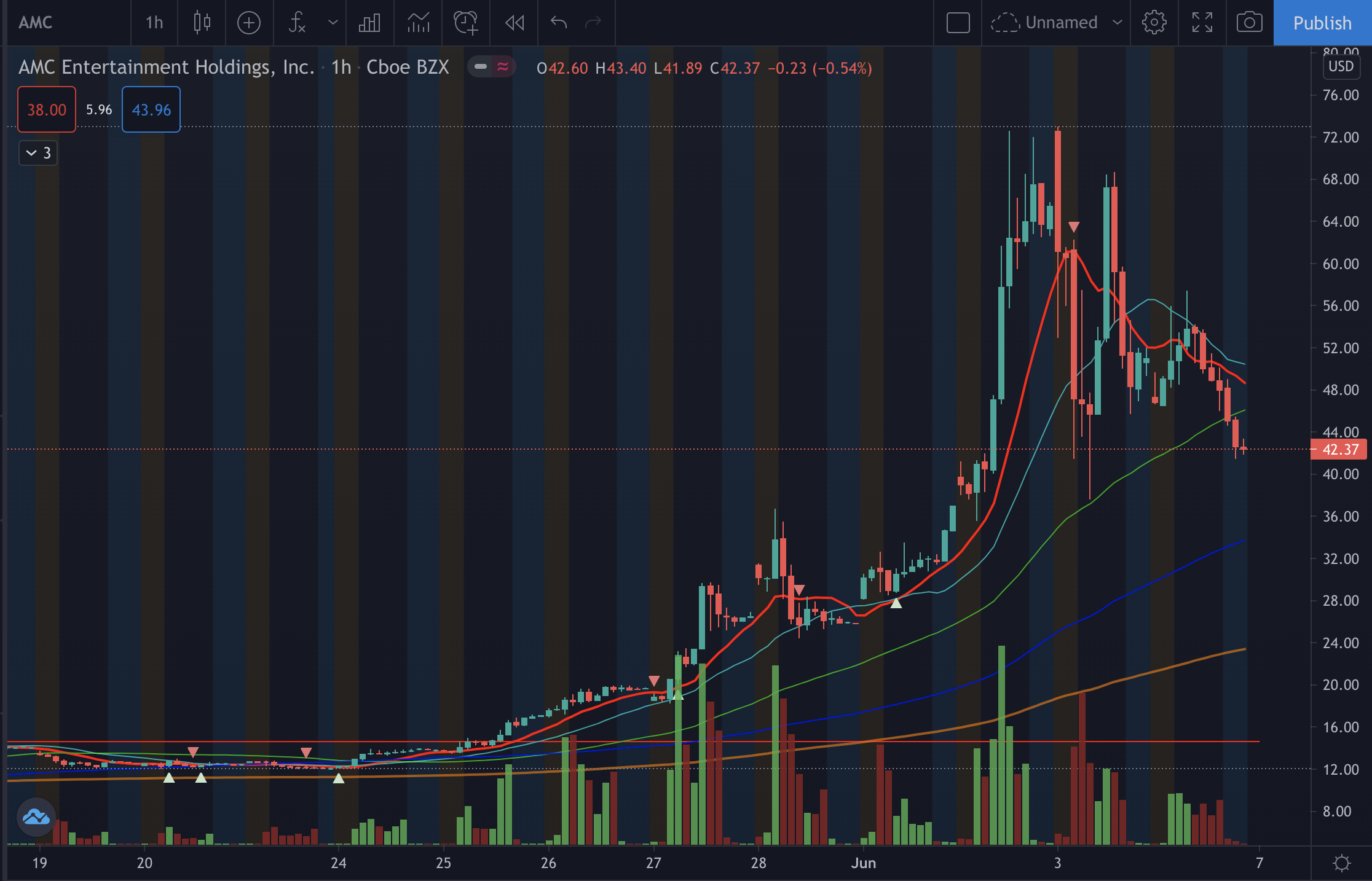1372x881 pixels.
Task: Open financials bar chart icon
Action: click(x=369, y=23)
